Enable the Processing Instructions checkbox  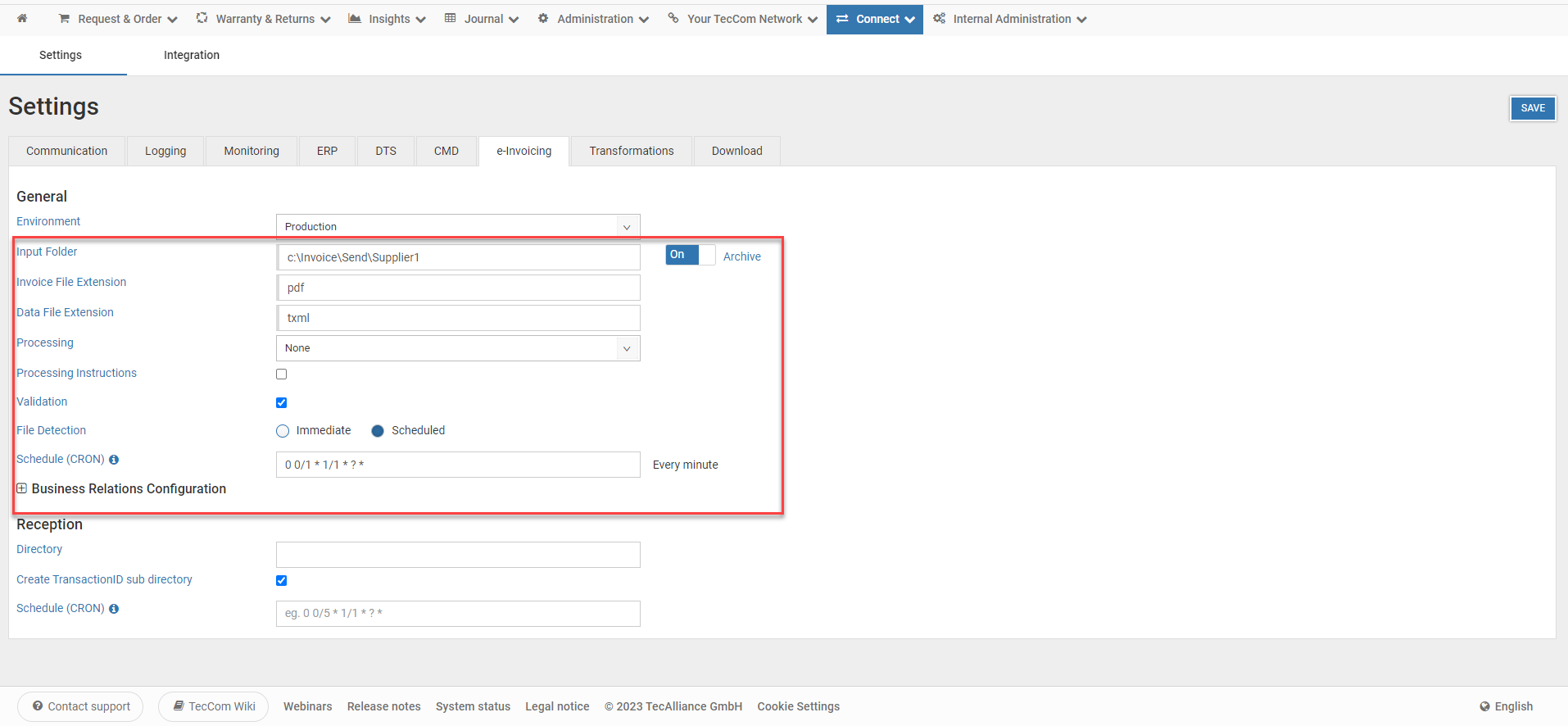point(282,374)
